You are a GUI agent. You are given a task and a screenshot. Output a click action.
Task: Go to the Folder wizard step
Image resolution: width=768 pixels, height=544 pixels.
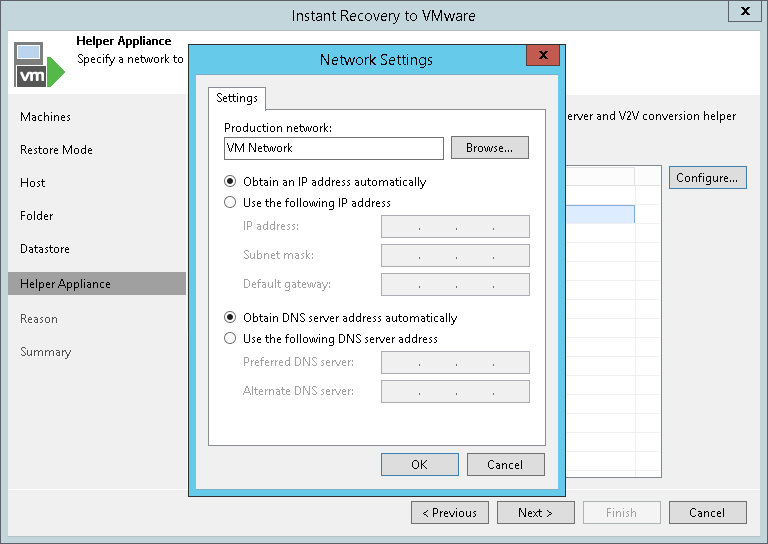coord(37,215)
